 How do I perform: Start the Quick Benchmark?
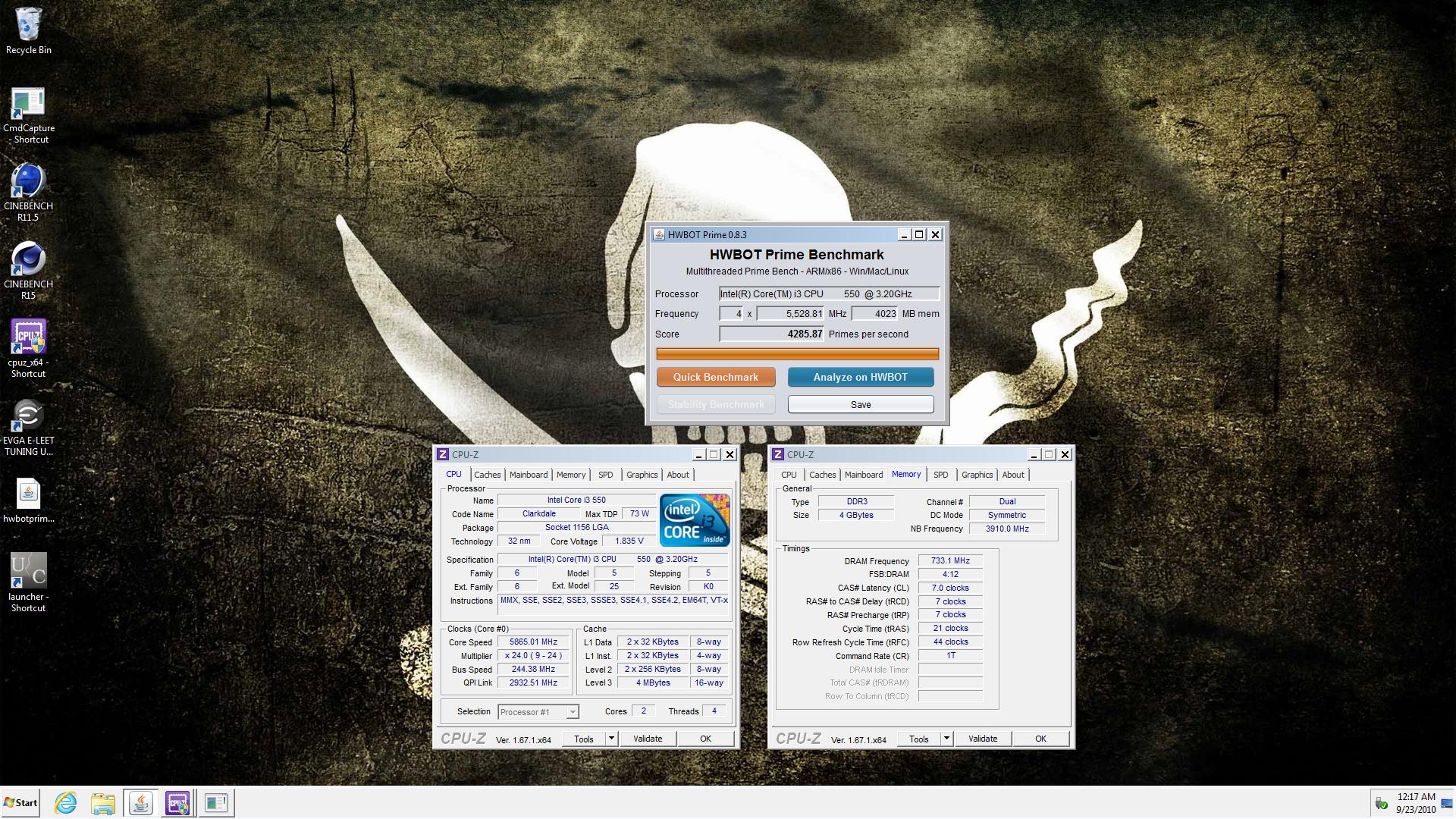point(716,377)
